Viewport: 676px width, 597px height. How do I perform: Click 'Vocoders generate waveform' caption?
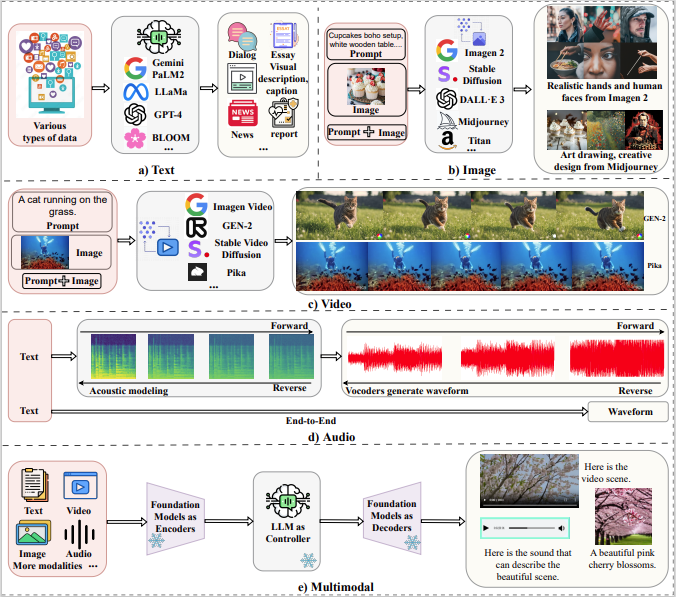point(407,391)
